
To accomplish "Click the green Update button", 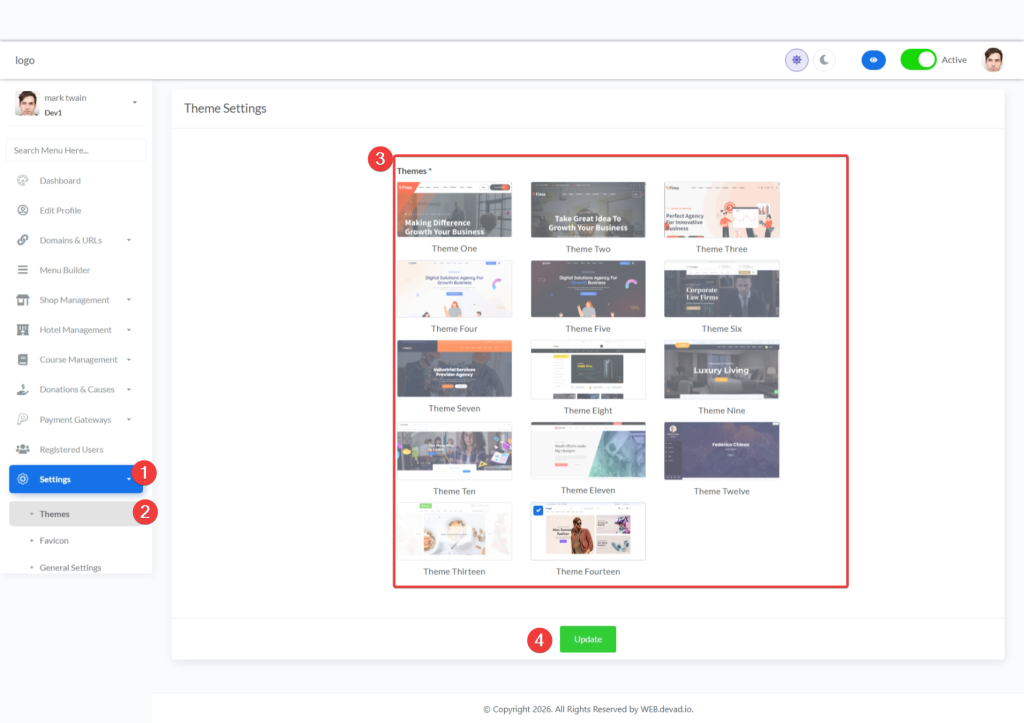I will [588, 639].
